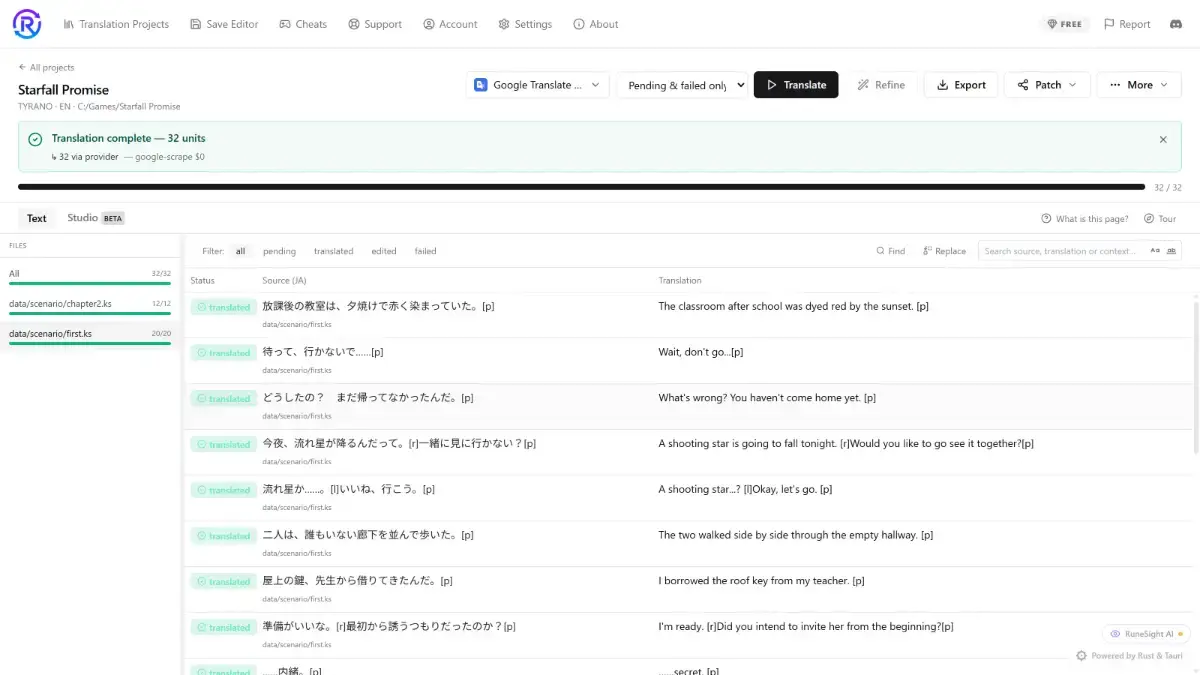Filter units by pending

coord(280,251)
